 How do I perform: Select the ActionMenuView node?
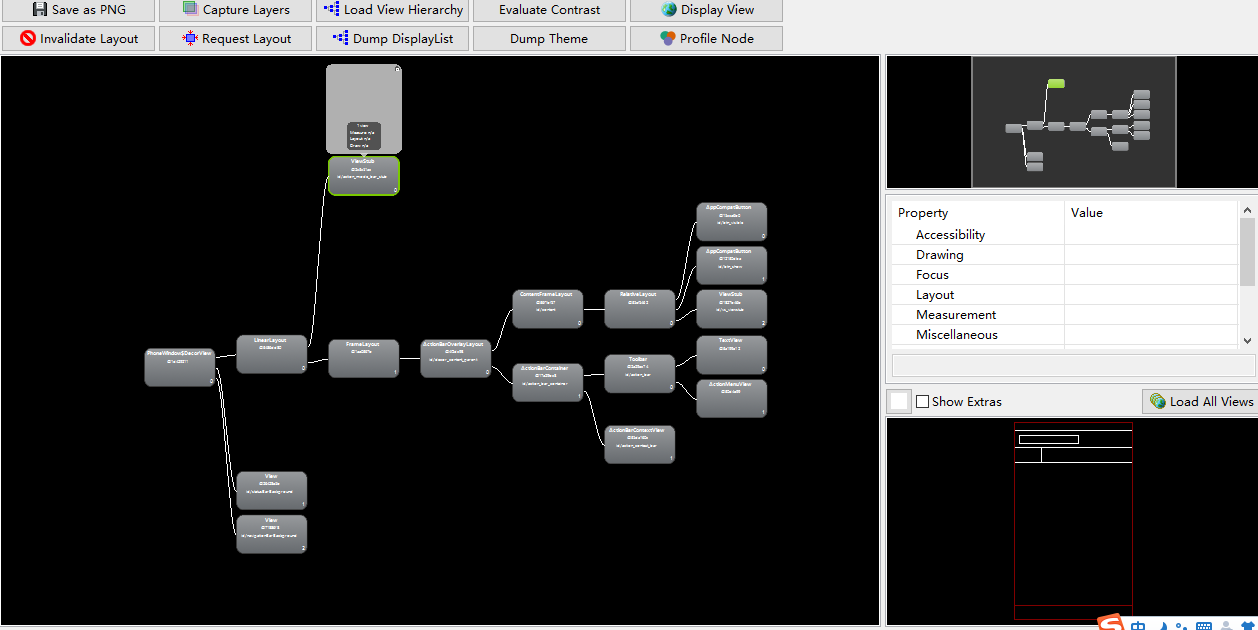click(x=731, y=398)
